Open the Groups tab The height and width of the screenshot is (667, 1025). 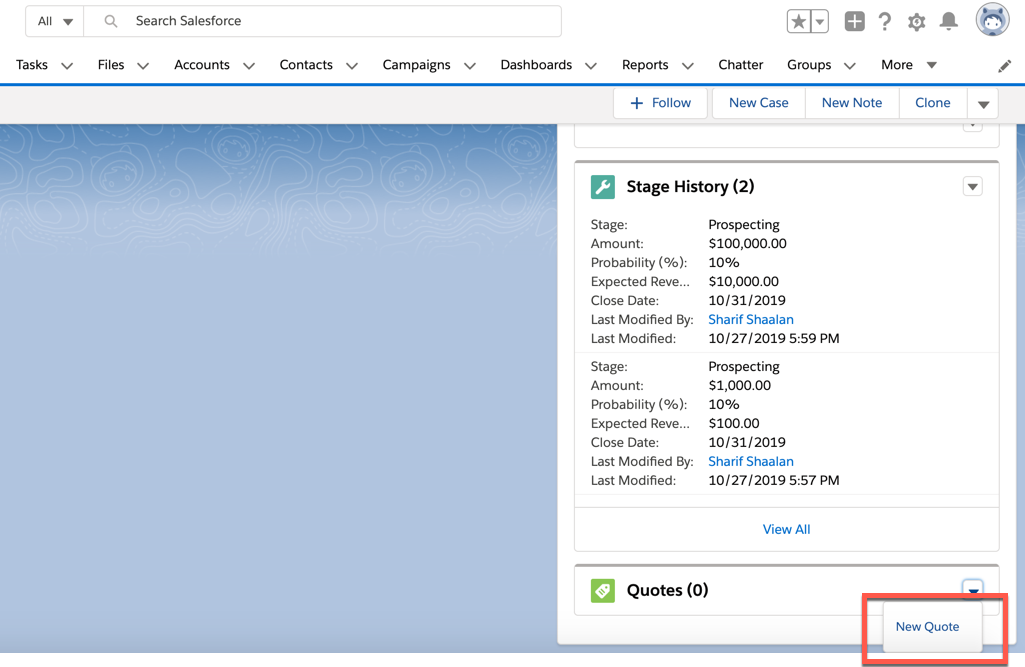pos(809,65)
